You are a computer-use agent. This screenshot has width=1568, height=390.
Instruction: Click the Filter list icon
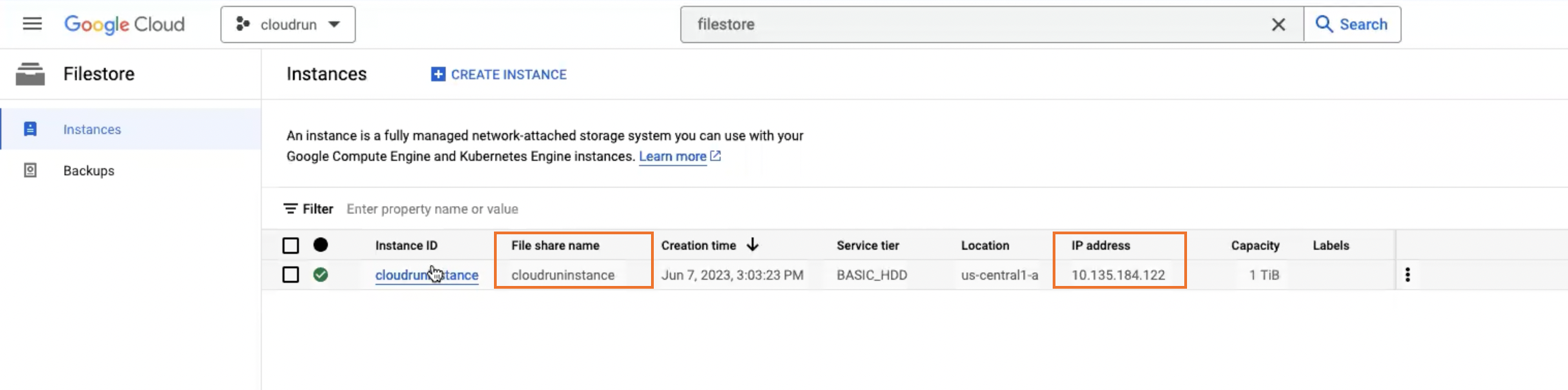291,209
